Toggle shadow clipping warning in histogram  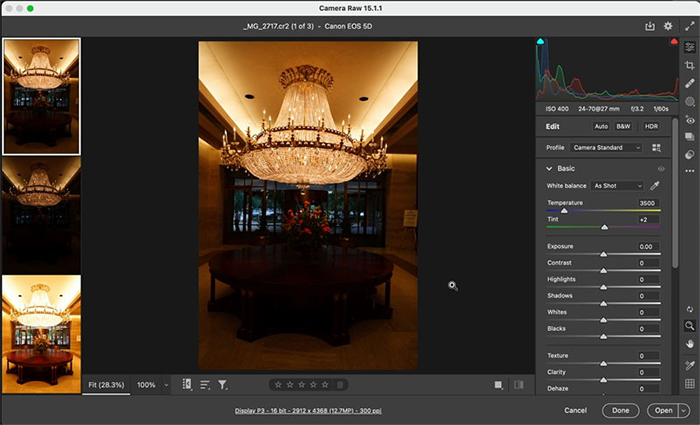pyautogui.click(x=541, y=42)
